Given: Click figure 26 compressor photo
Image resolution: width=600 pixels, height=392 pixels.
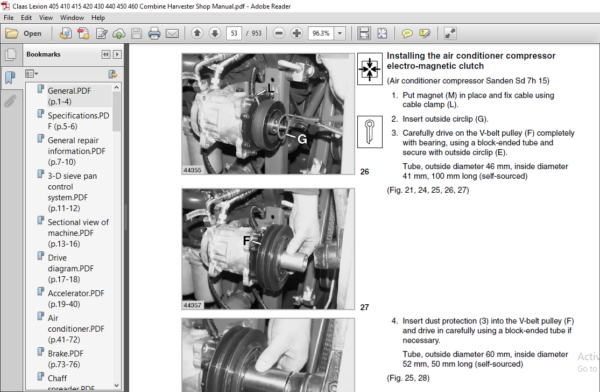Looking at the screenshot, I should pos(268,114).
